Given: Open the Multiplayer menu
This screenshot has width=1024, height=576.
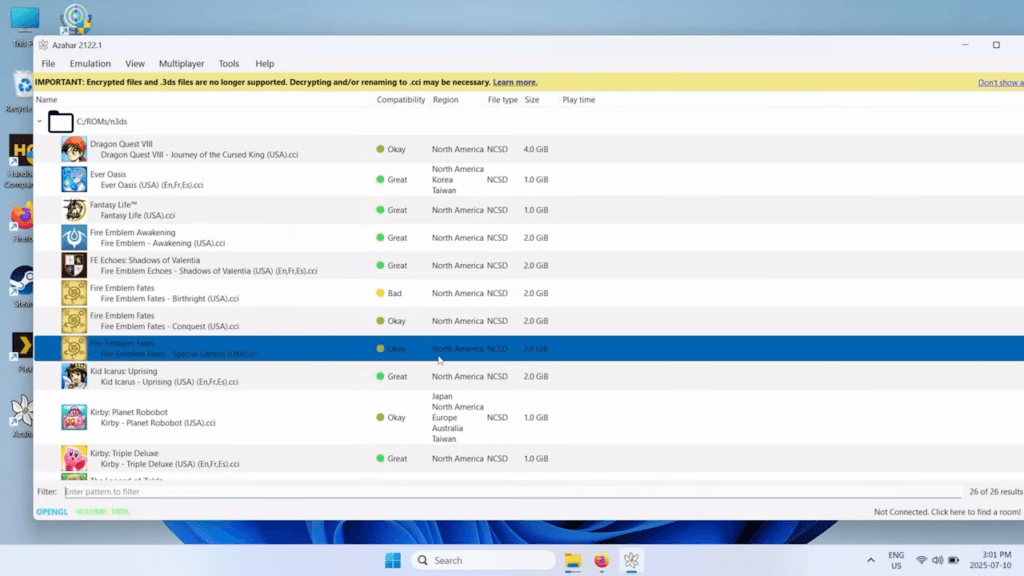Looking at the screenshot, I should coord(182,63).
